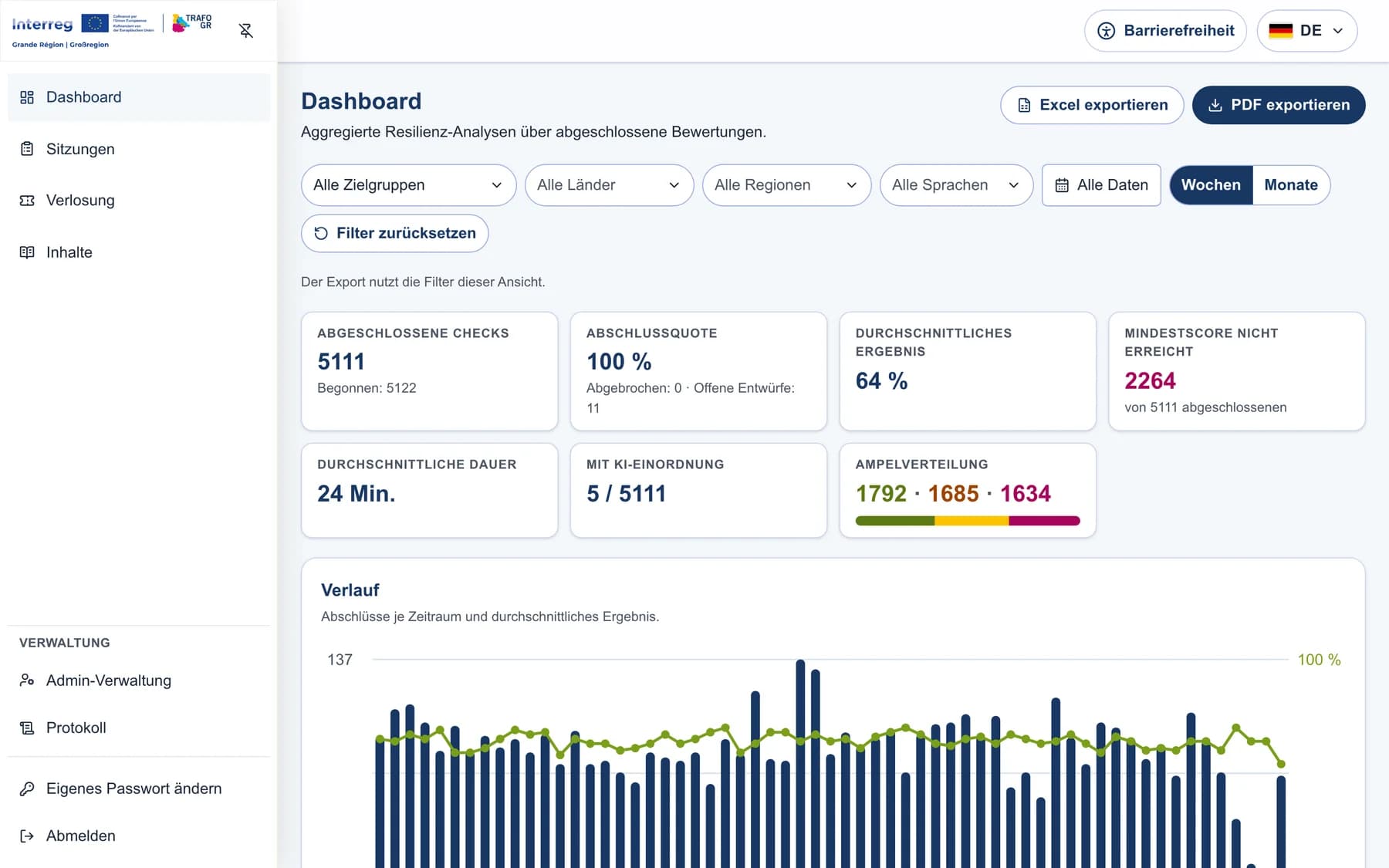Click the Verlosung ticket icon
Viewport: 1389px width, 868px height.
tap(27, 201)
